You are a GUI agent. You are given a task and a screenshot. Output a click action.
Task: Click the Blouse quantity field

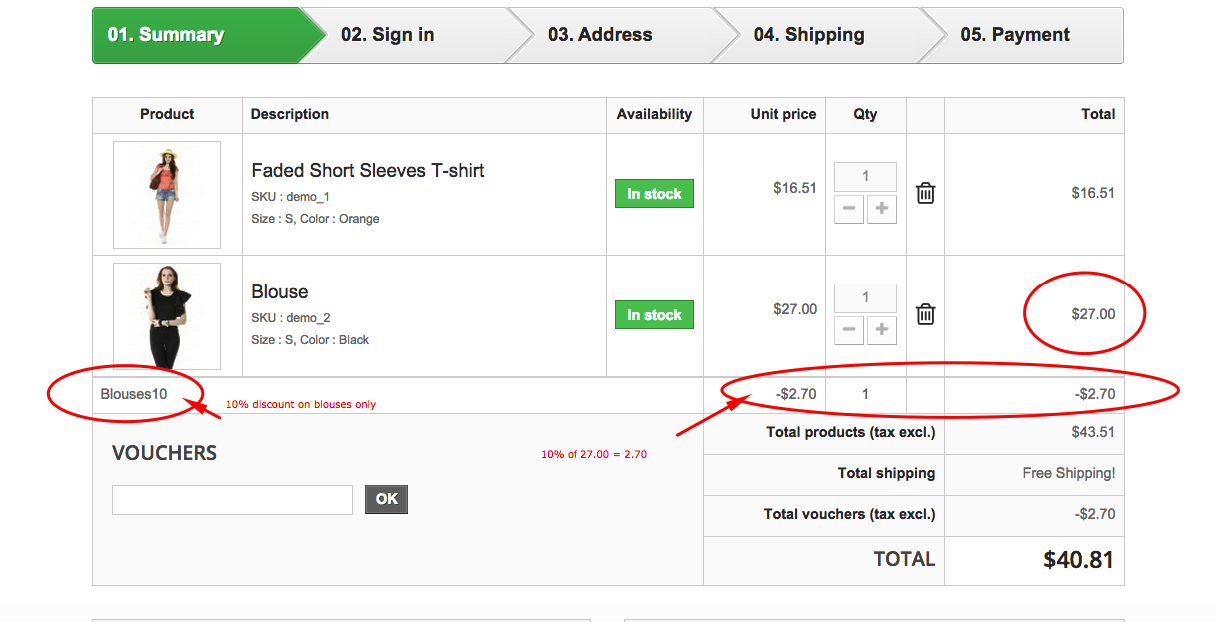click(865, 297)
